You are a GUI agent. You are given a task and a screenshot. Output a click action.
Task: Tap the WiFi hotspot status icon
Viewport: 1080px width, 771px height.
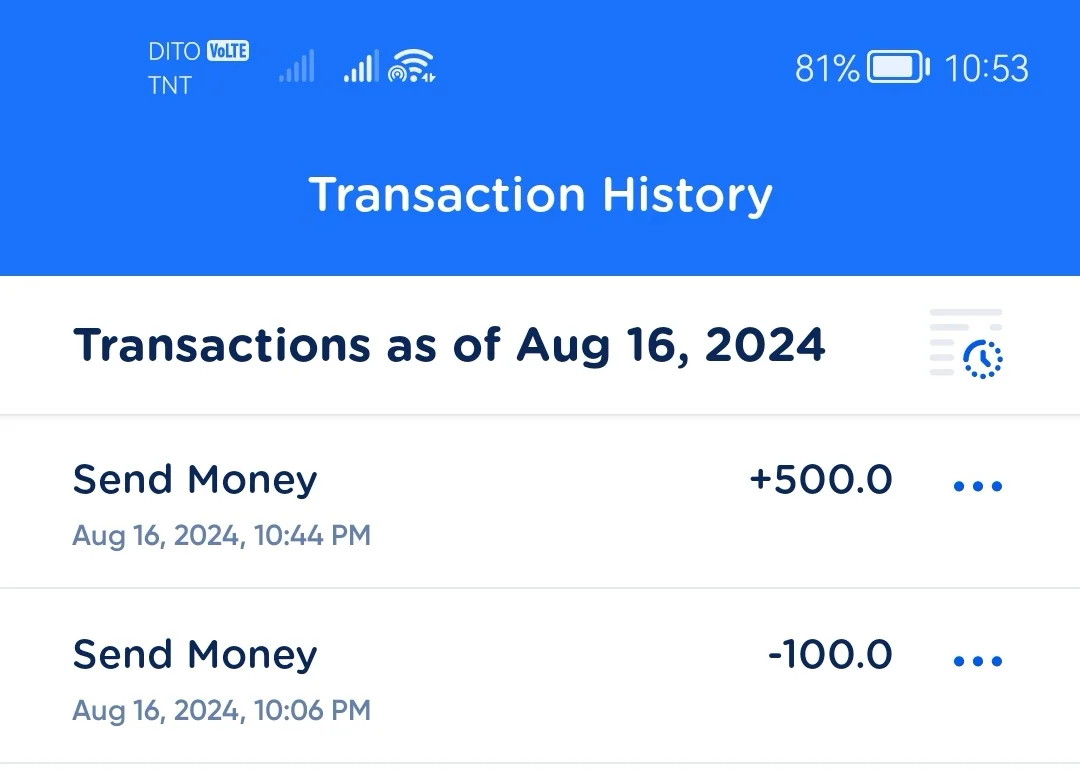(x=411, y=66)
